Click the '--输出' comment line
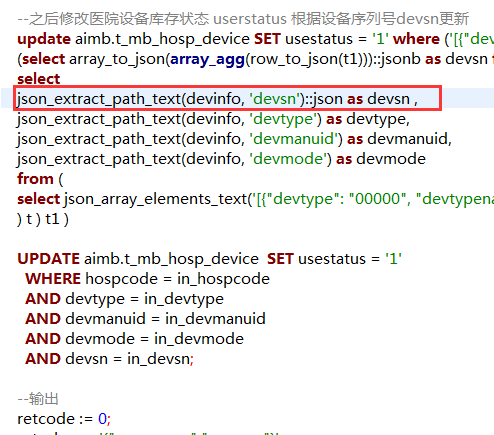Screen dimensions: 494x435 pyautogui.click(x=38, y=399)
